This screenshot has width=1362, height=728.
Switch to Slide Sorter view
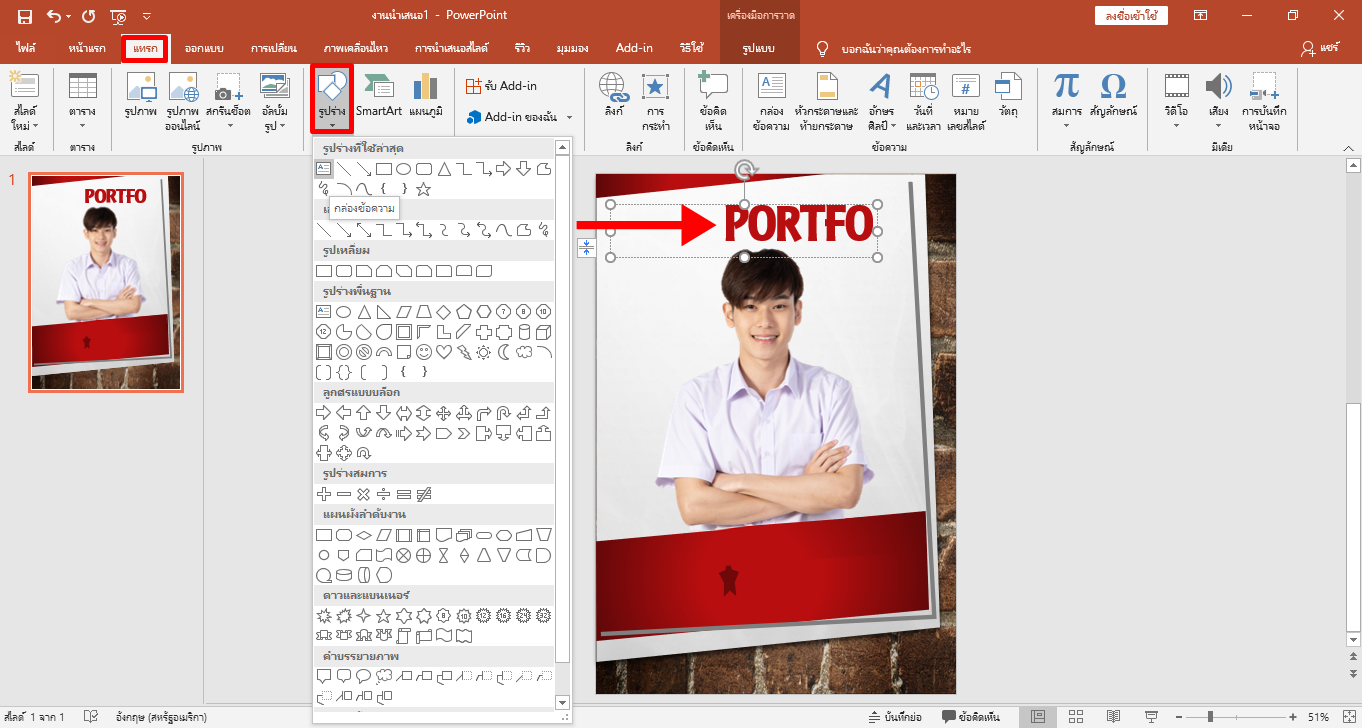(x=1076, y=717)
